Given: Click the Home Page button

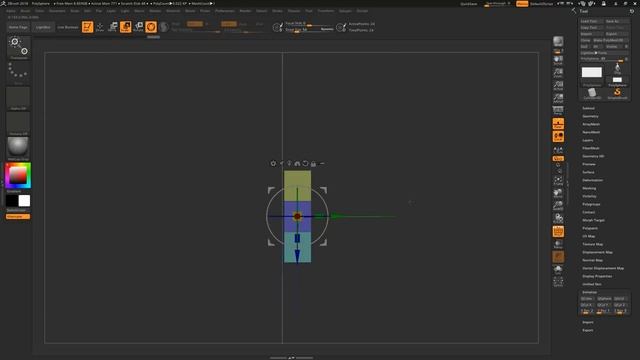Looking at the screenshot, I should (x=18, y=27).
